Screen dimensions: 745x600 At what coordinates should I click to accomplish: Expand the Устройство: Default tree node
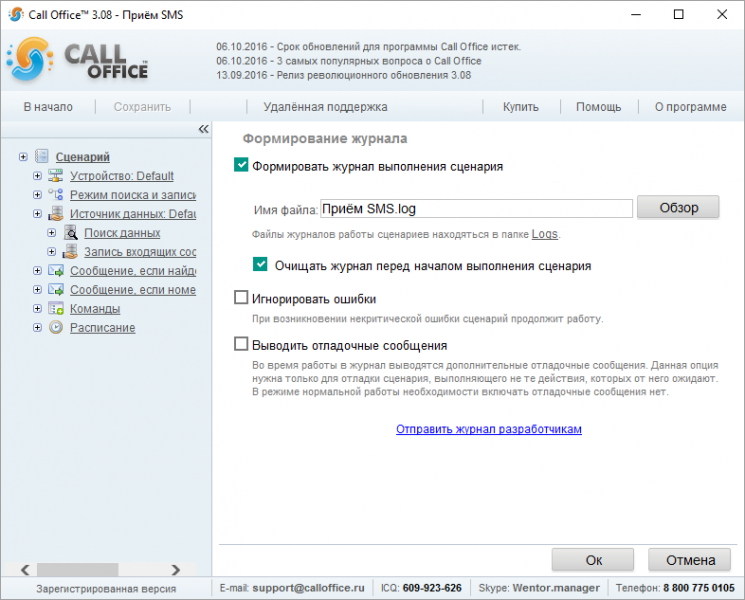click(37, 176)
